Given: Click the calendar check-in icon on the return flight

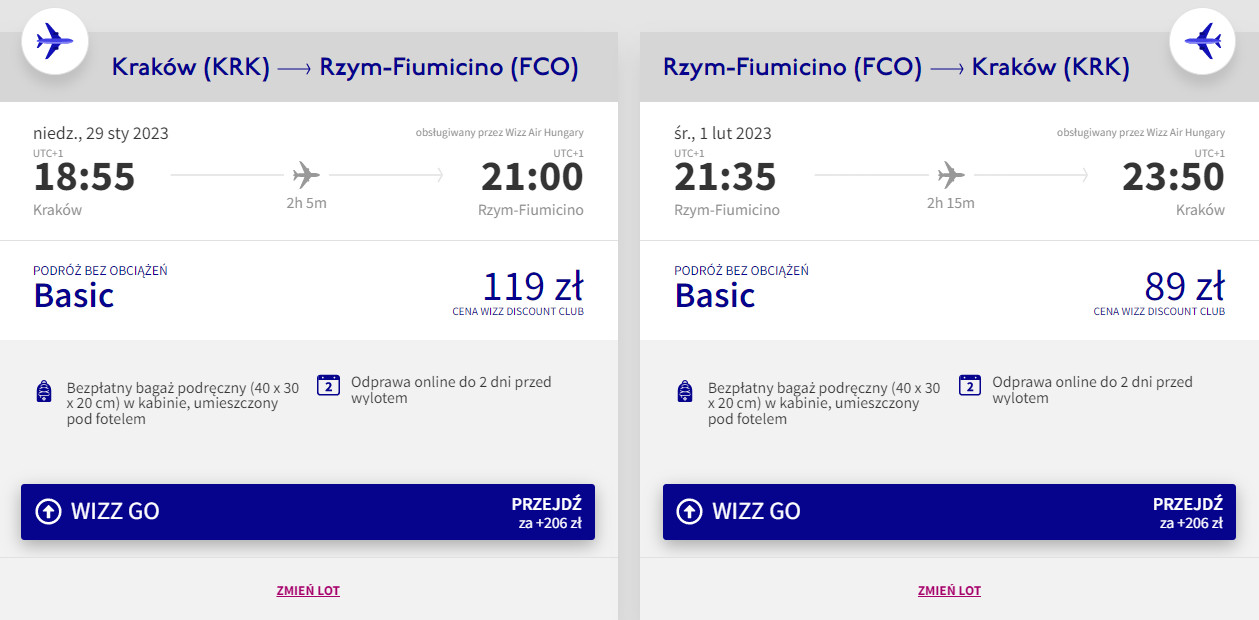Looking at the screenshot, I should click(970, 385).
